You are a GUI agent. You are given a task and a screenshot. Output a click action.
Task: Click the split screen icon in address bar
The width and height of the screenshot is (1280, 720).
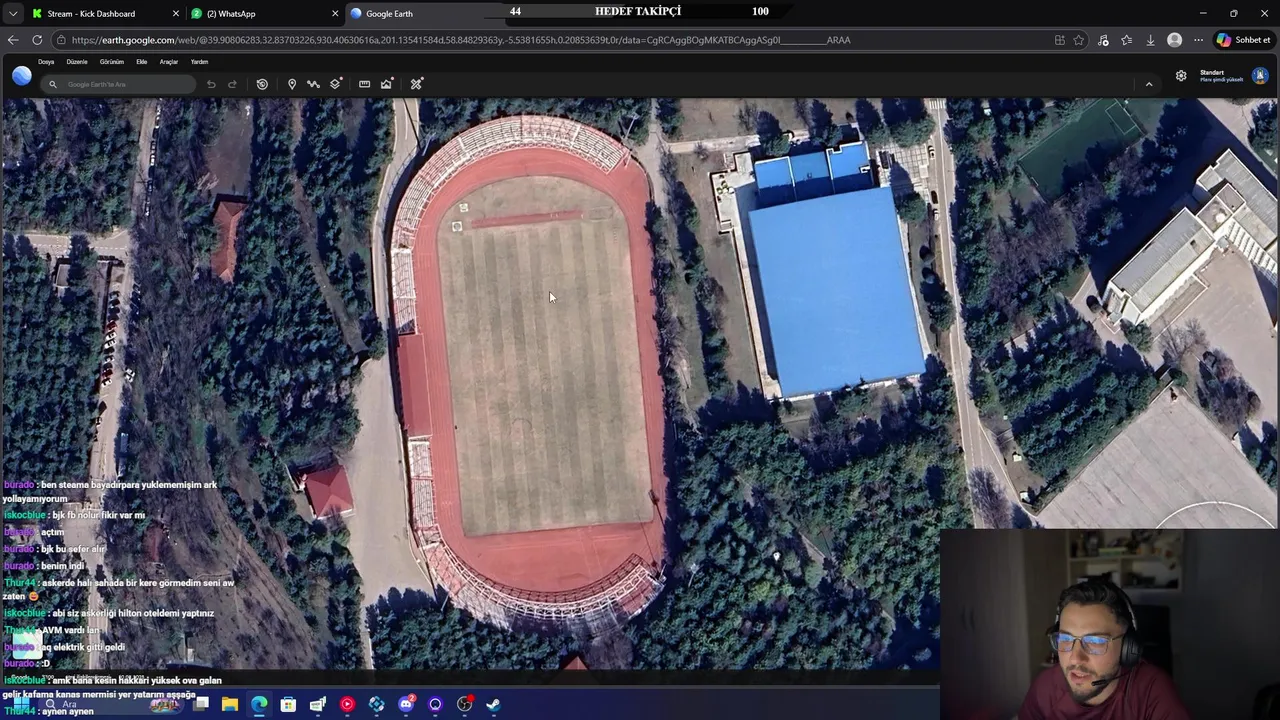[x=1059, y=40]
